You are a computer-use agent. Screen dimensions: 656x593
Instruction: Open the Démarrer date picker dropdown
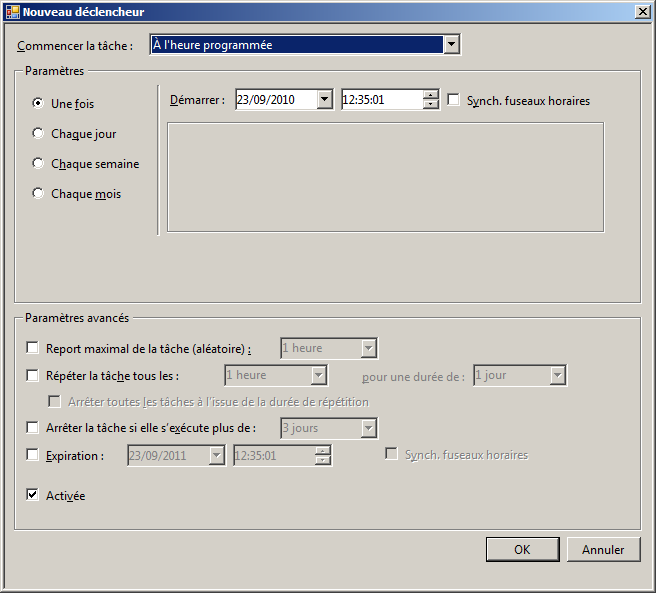point(324,100)
